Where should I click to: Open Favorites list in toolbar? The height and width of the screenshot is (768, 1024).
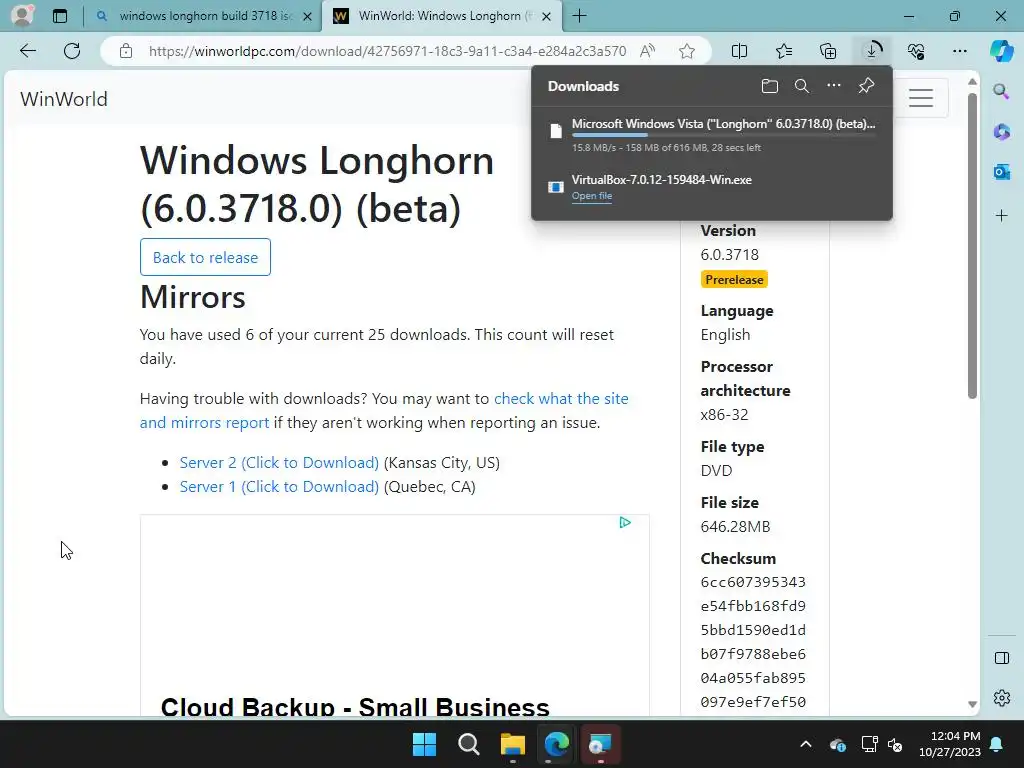tap(784, 51)
